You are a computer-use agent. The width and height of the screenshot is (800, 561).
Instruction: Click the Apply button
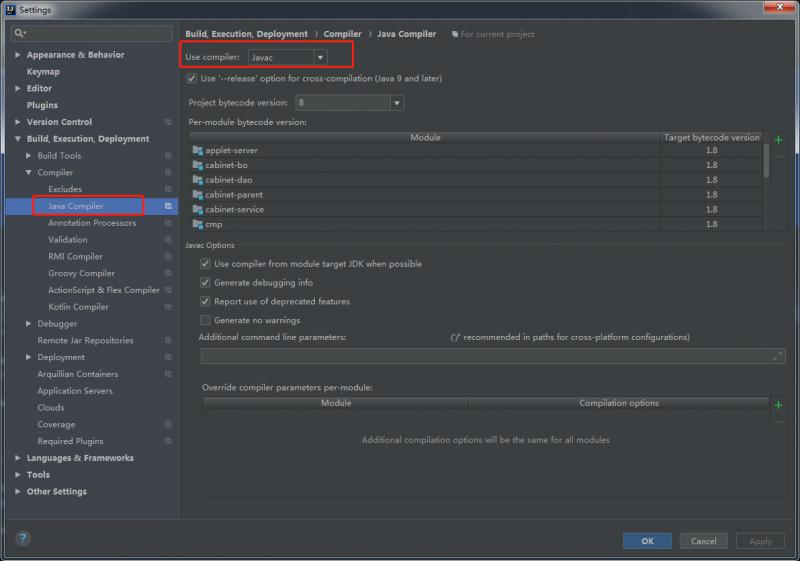coord(760,541)
